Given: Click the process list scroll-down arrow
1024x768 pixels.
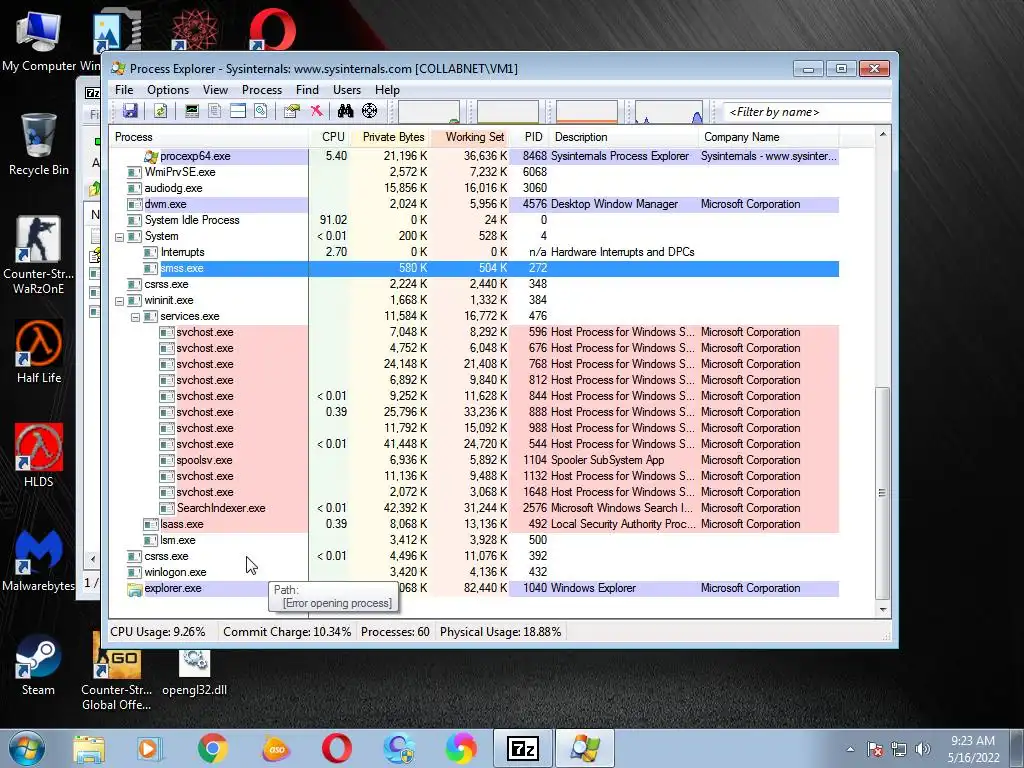Looking at the screenshot, I should point(883,609).
